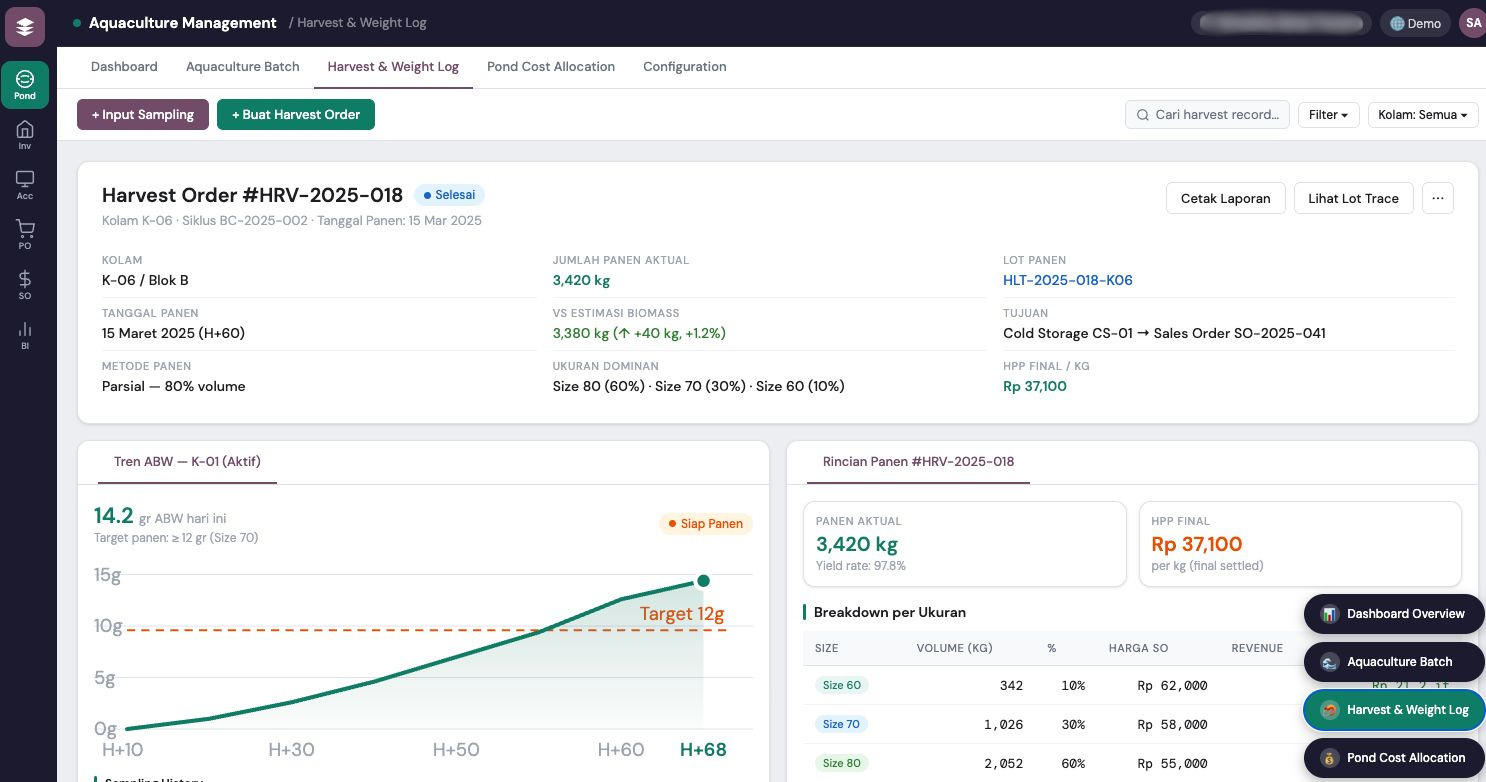Open lot link HLT-2025-018-K06
1486x782 pixels.
1067,280
